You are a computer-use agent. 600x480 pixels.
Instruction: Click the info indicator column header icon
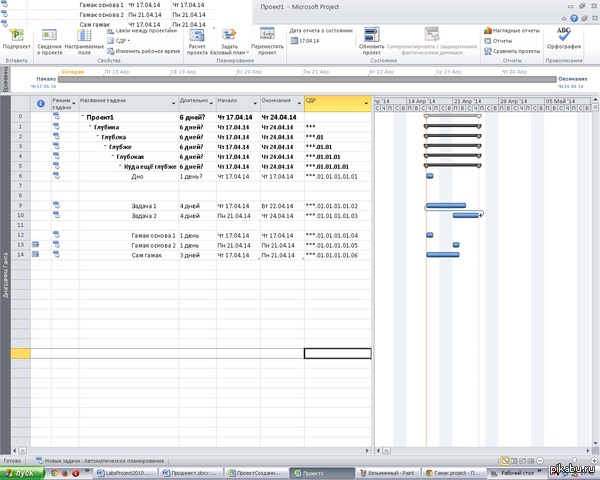tap(40, 102)
